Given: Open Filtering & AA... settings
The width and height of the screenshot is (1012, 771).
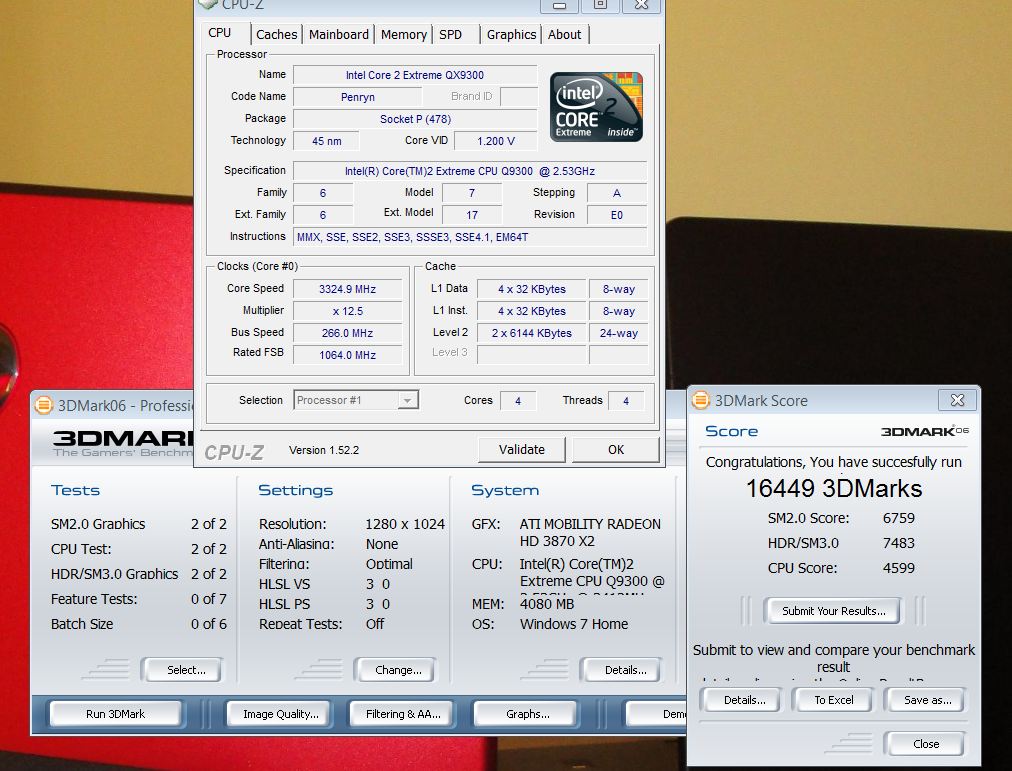Looking at the screenshot, I should point(403,714).
